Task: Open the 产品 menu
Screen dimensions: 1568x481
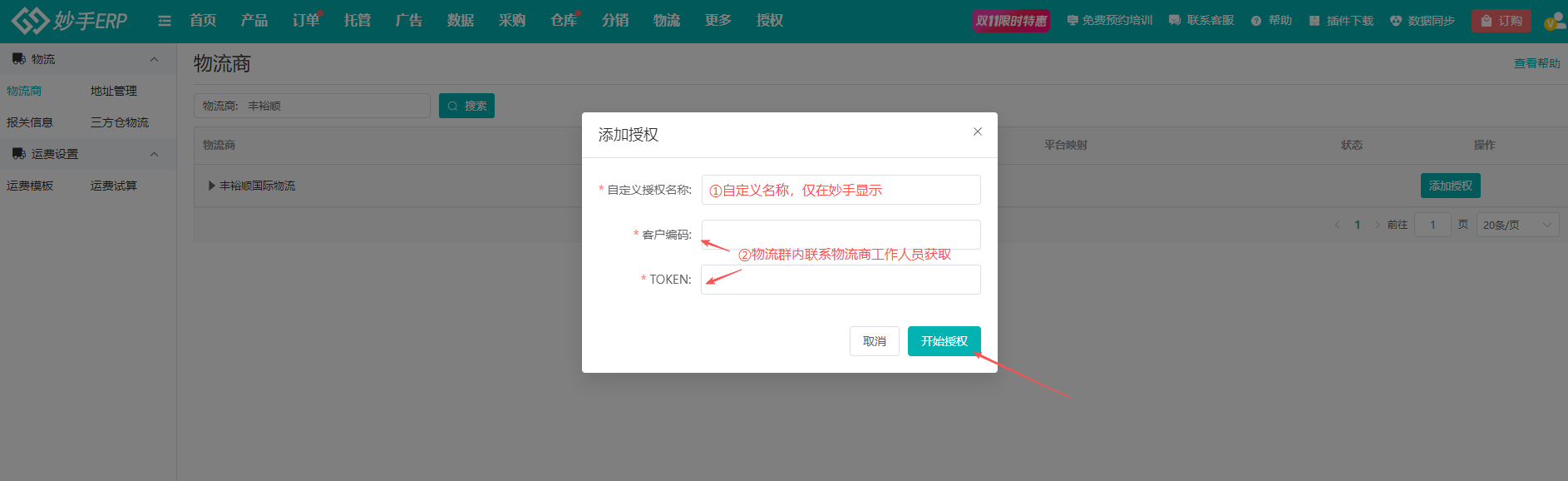Action: [254, 21]
